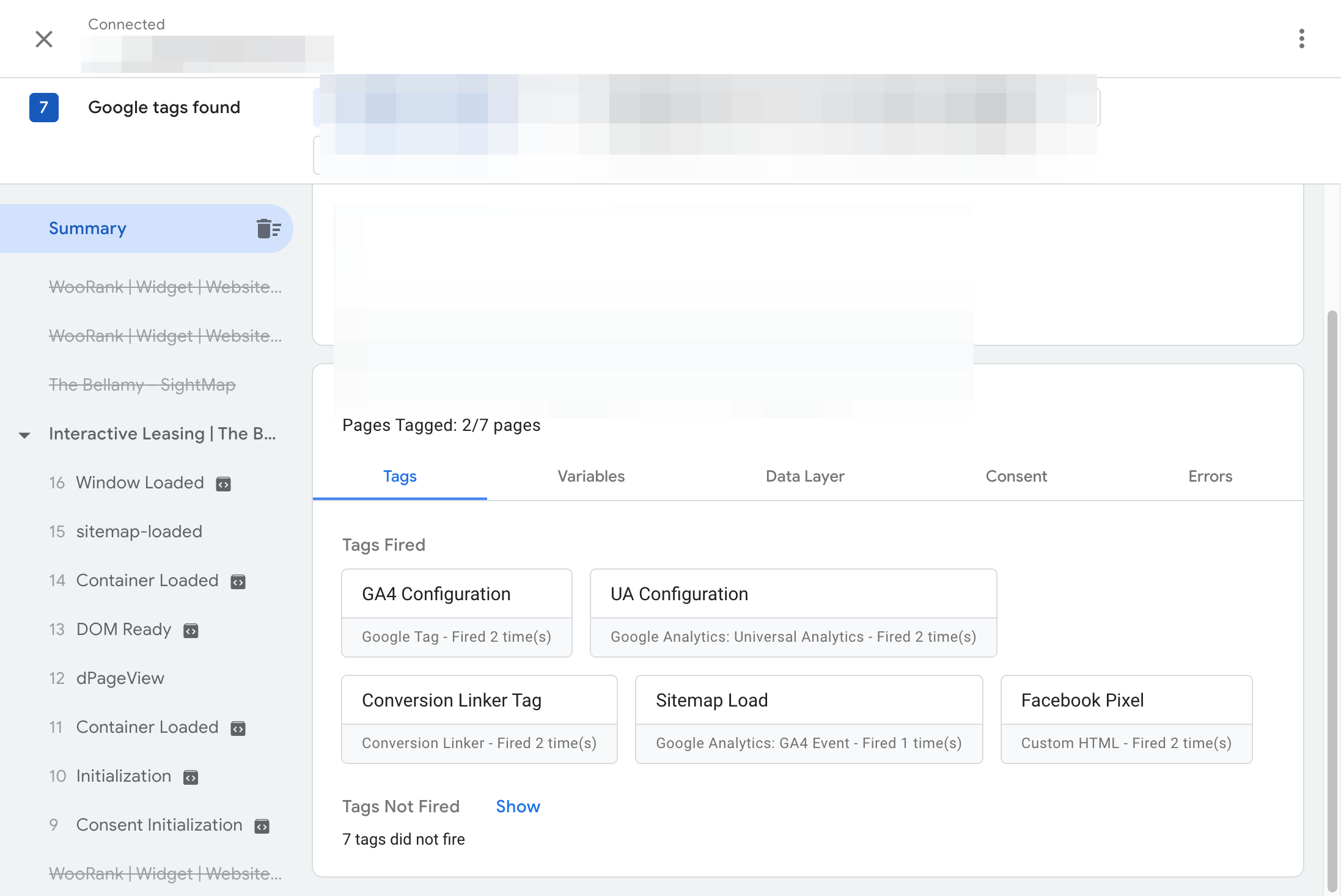Switch to the Consent tab
Screen dimensions: 1341x896
1016,477
